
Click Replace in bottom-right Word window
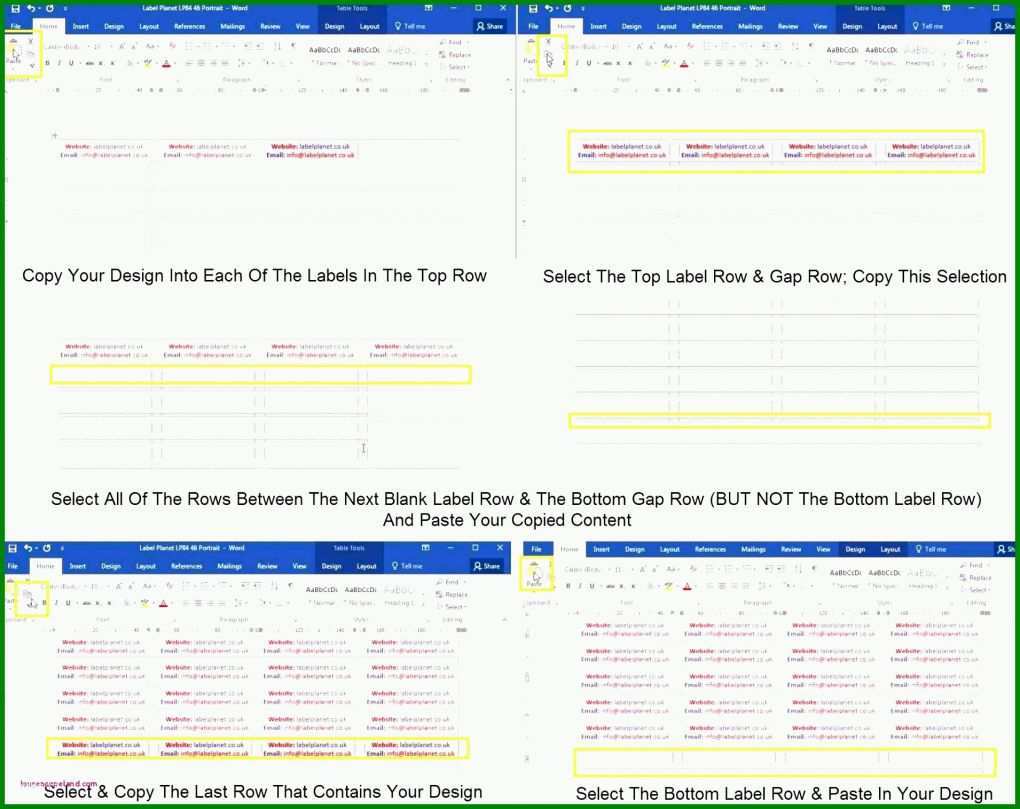(976, 577)
